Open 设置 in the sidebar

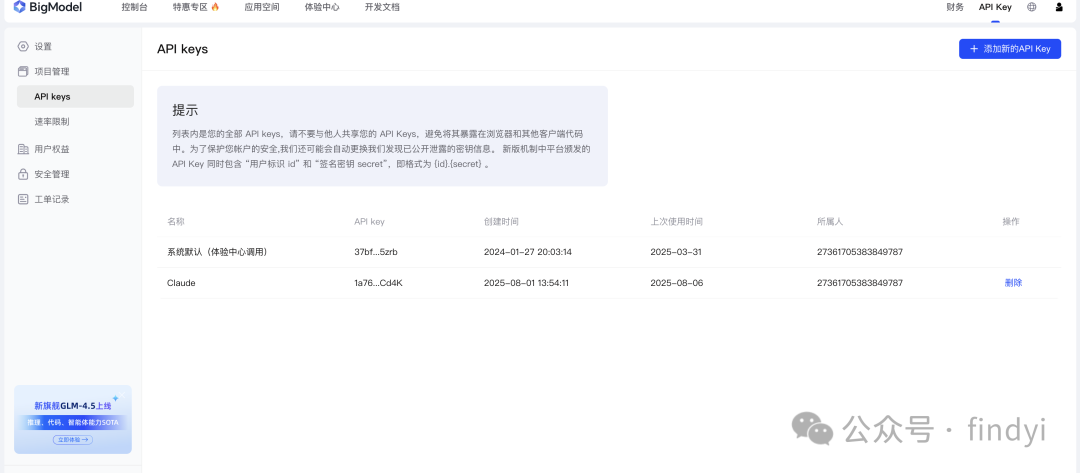click(x=43, y=47)
